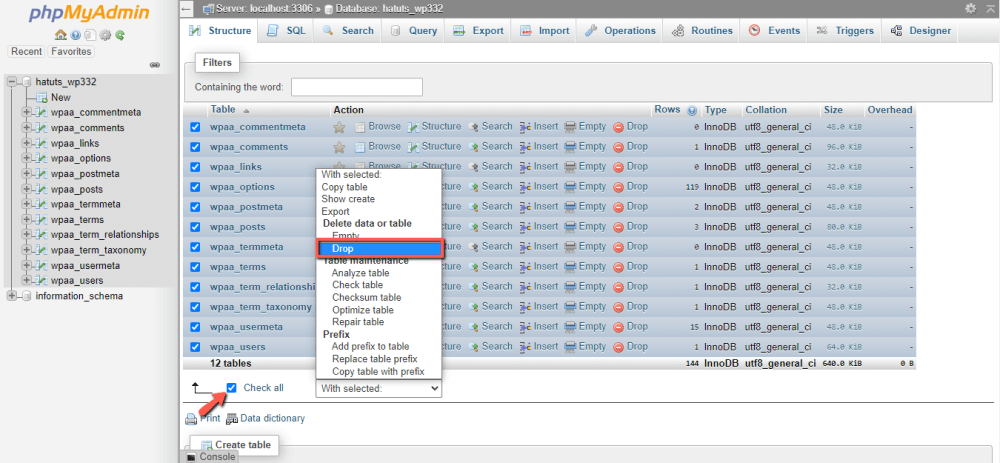Screen dimensions: 1000x463
Task: Open the navigation panel settings gear
Action: [x=105, y=35]
